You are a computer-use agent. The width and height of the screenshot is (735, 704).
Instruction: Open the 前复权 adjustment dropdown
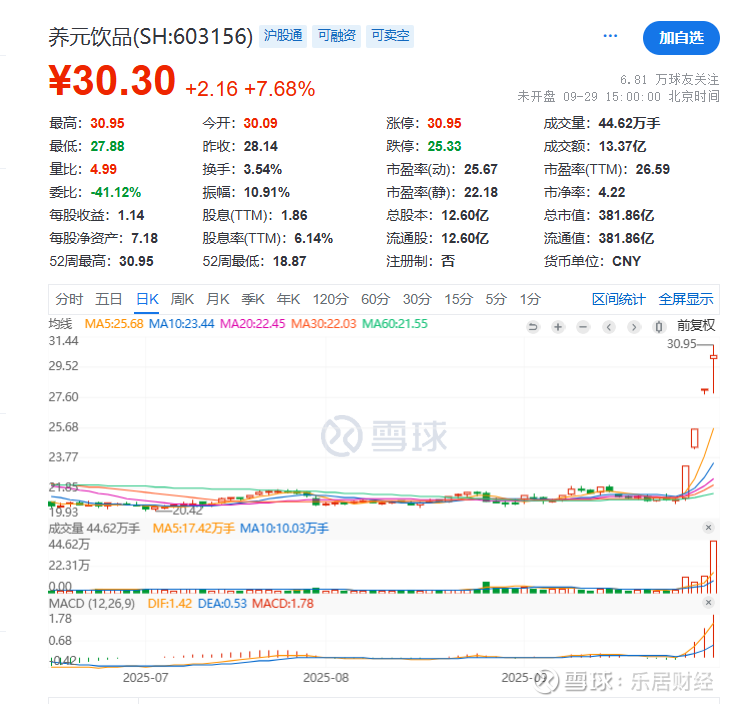pos(696,325)
